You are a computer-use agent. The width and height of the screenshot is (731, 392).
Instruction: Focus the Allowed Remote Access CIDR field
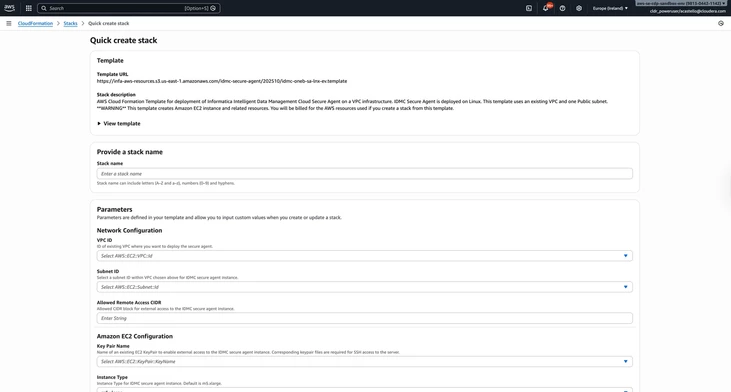365,318
